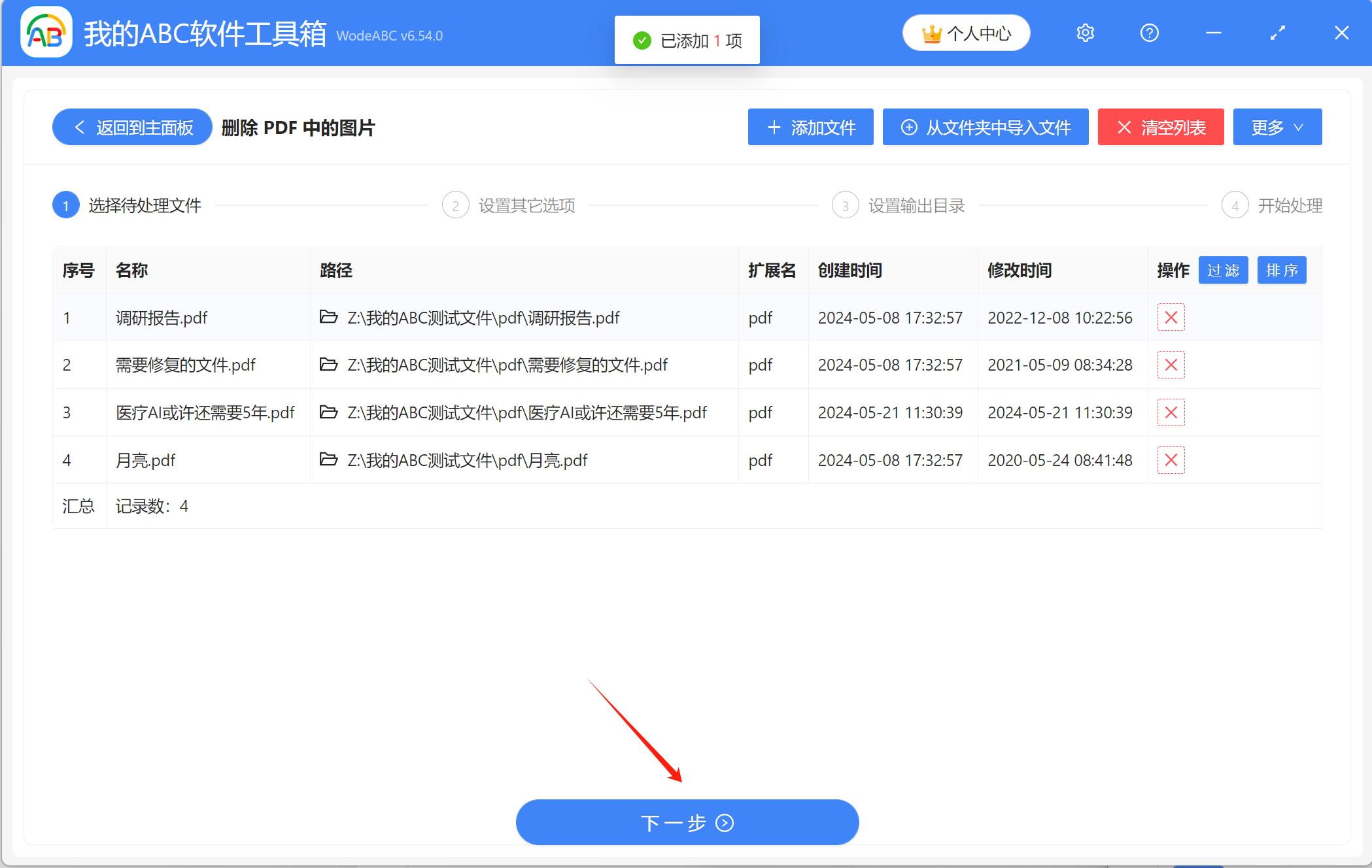Open 个人中心 with the crown icon

966,33
